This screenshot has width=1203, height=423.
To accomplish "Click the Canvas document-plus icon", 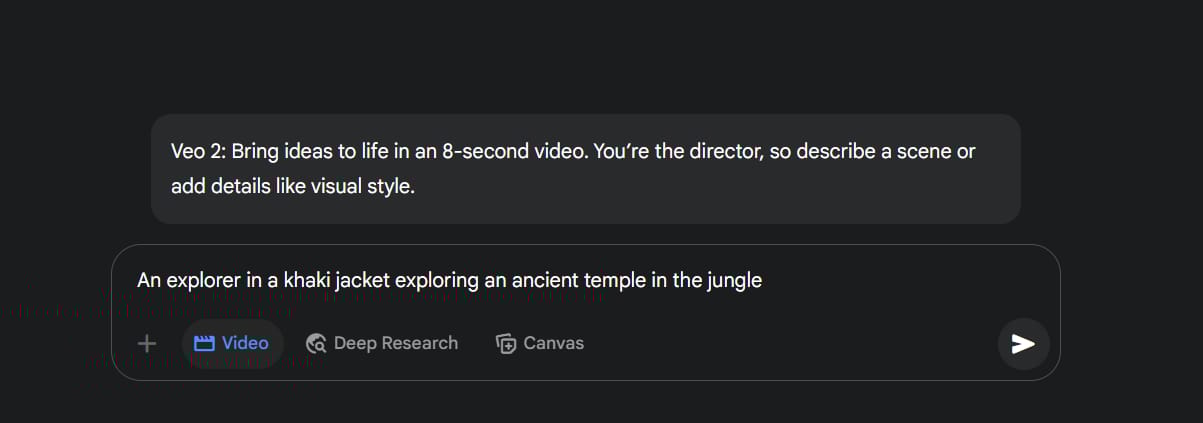I will 506,343.
